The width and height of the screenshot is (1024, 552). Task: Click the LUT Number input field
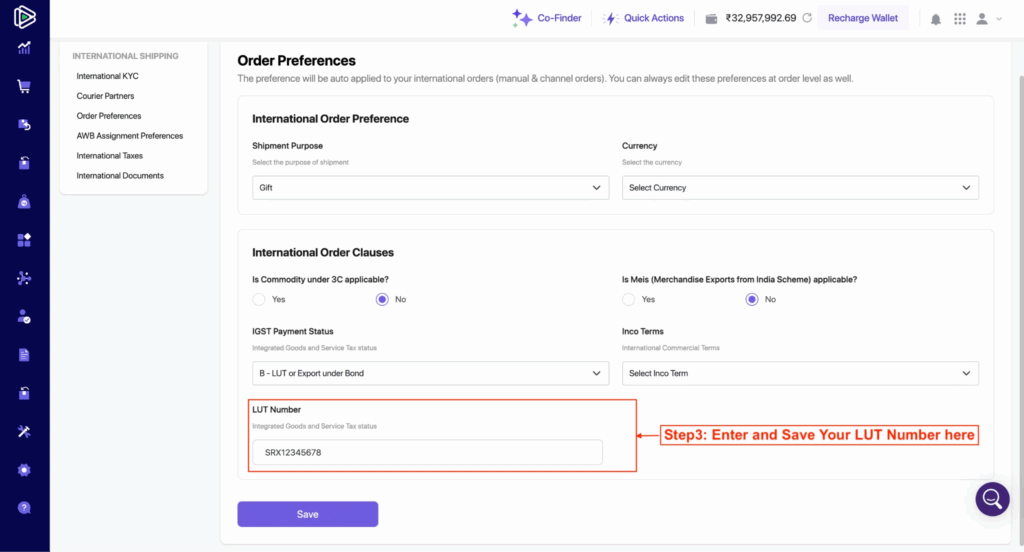pyautogui.click(x=427, y=452)
